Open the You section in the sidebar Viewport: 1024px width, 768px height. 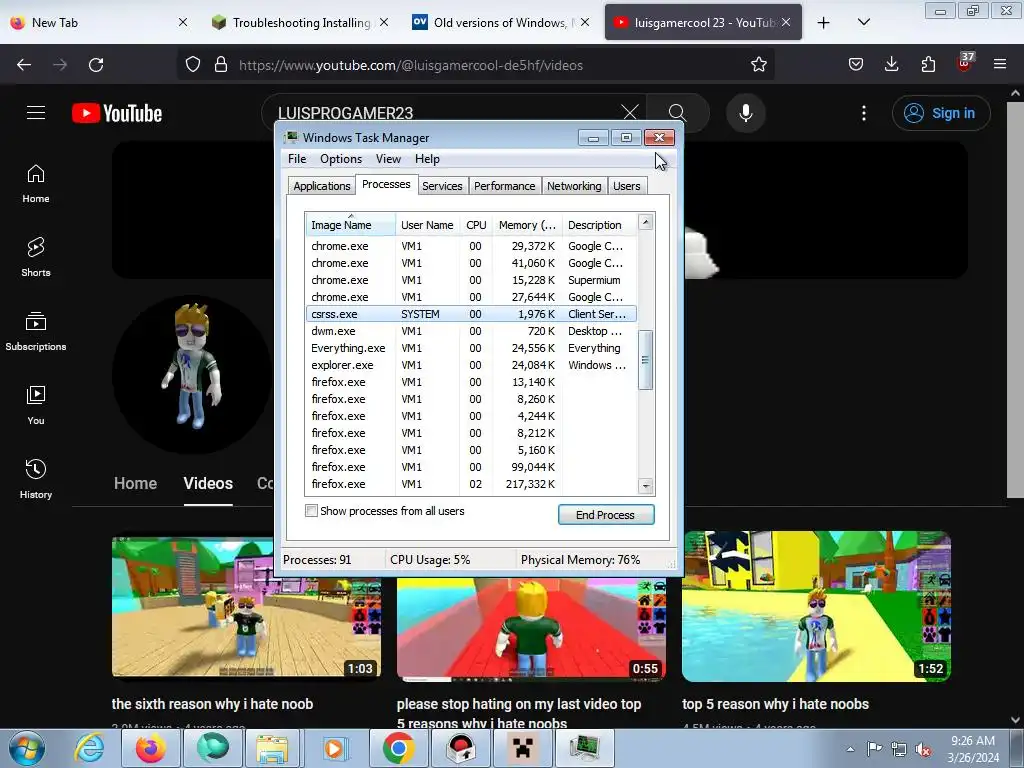[36, 405]
